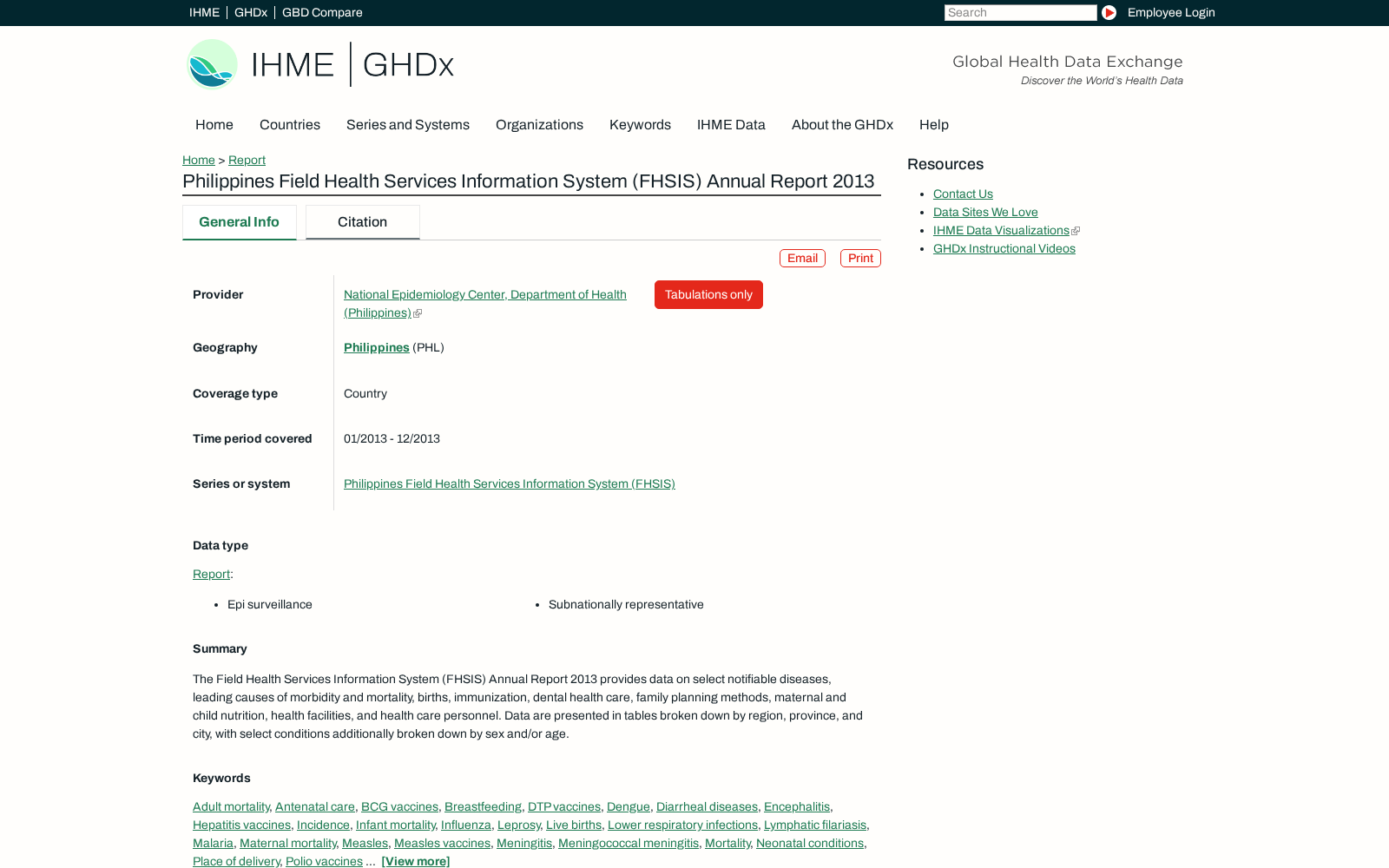Open Series and Systems menu
The image size is (1389, 868).
(x=408, y=124)
